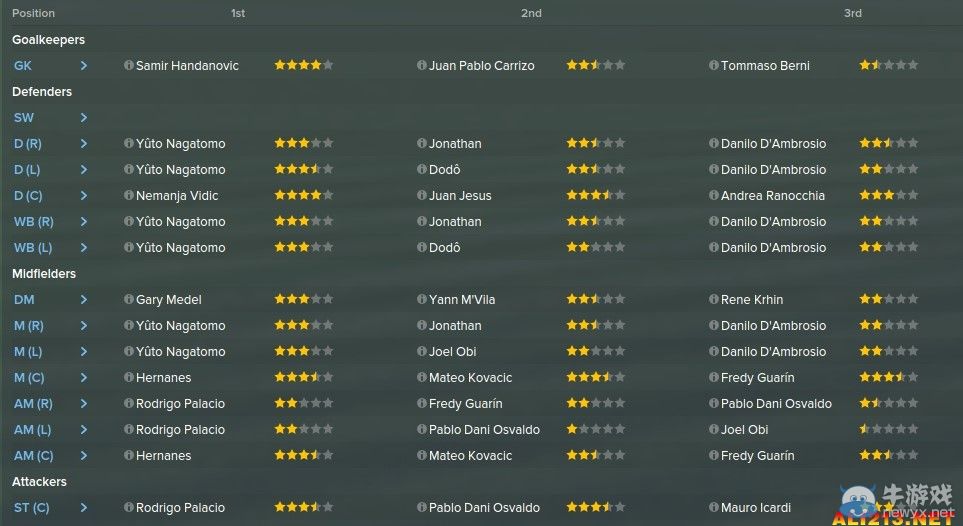The width and height of the screenshot is (963, 526).
Task: Click info icon beside Yann M'Vila
Action: point(421,299)
